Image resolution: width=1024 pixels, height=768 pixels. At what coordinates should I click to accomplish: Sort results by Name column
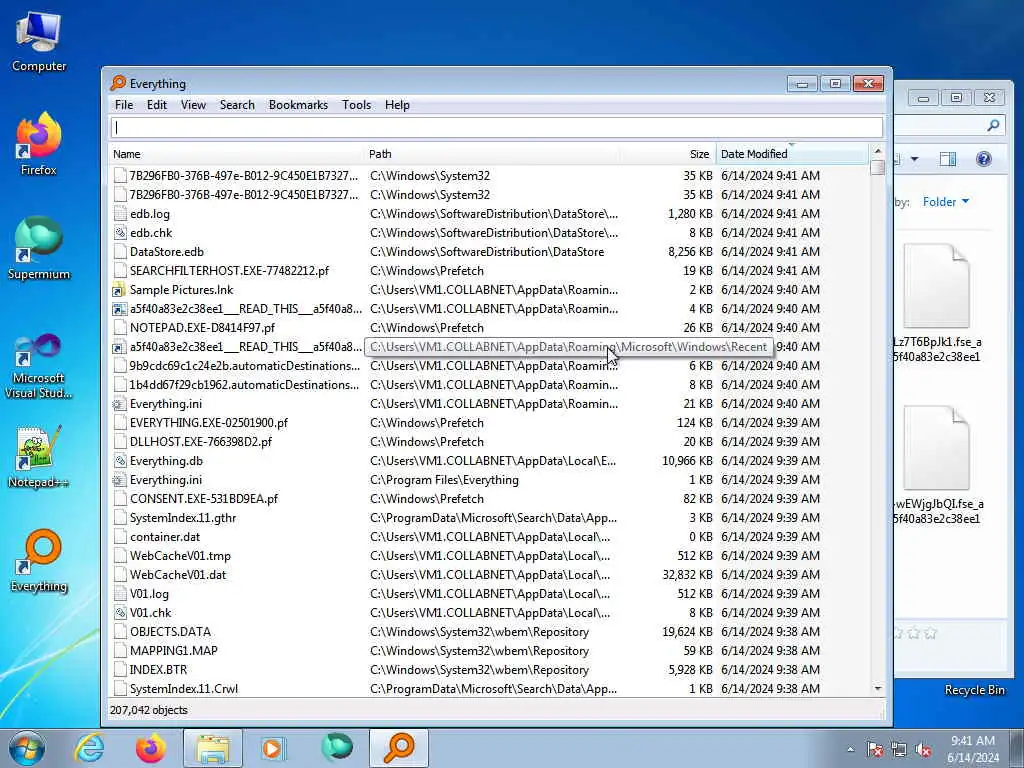236,154
